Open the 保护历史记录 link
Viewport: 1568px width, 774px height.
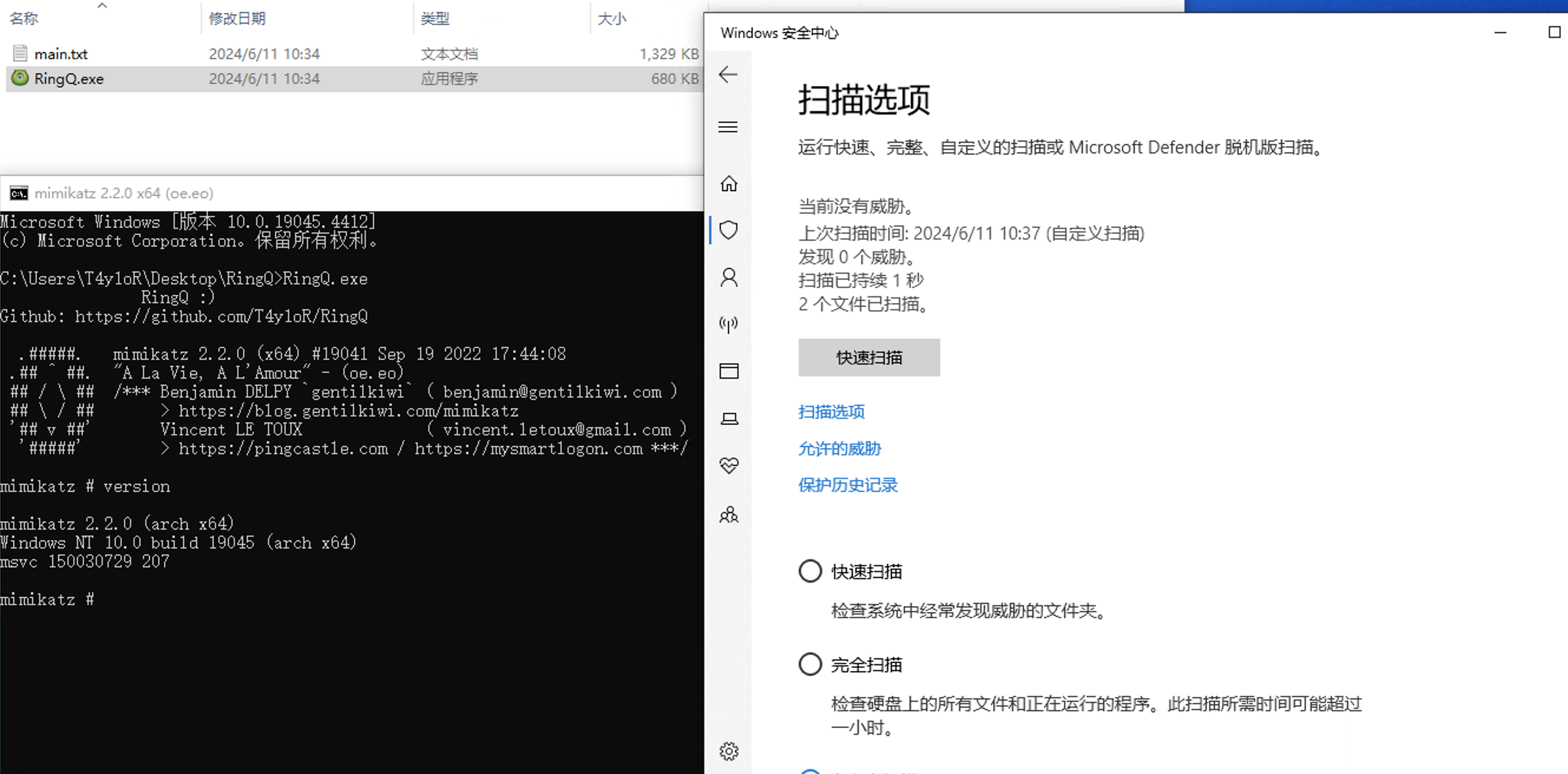pyautogui.click(x=847, y=485)
